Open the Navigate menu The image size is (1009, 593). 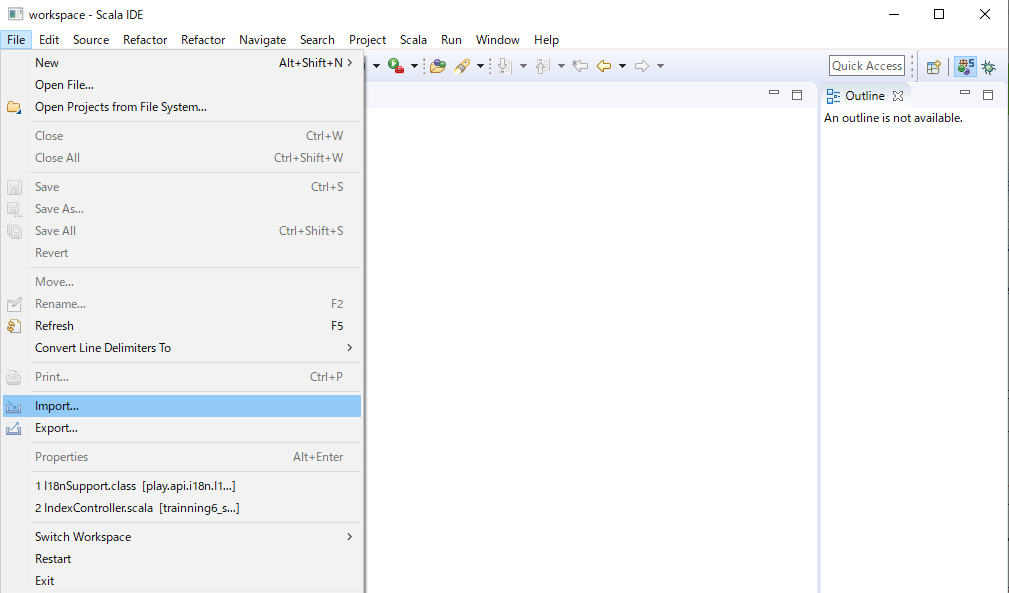[263, 40]
